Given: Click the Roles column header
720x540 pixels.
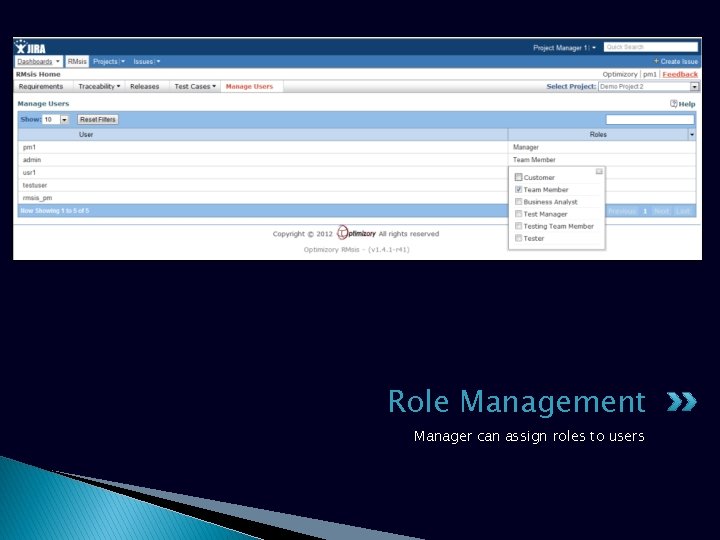Looking at the screenshot, I should (598, 135).
